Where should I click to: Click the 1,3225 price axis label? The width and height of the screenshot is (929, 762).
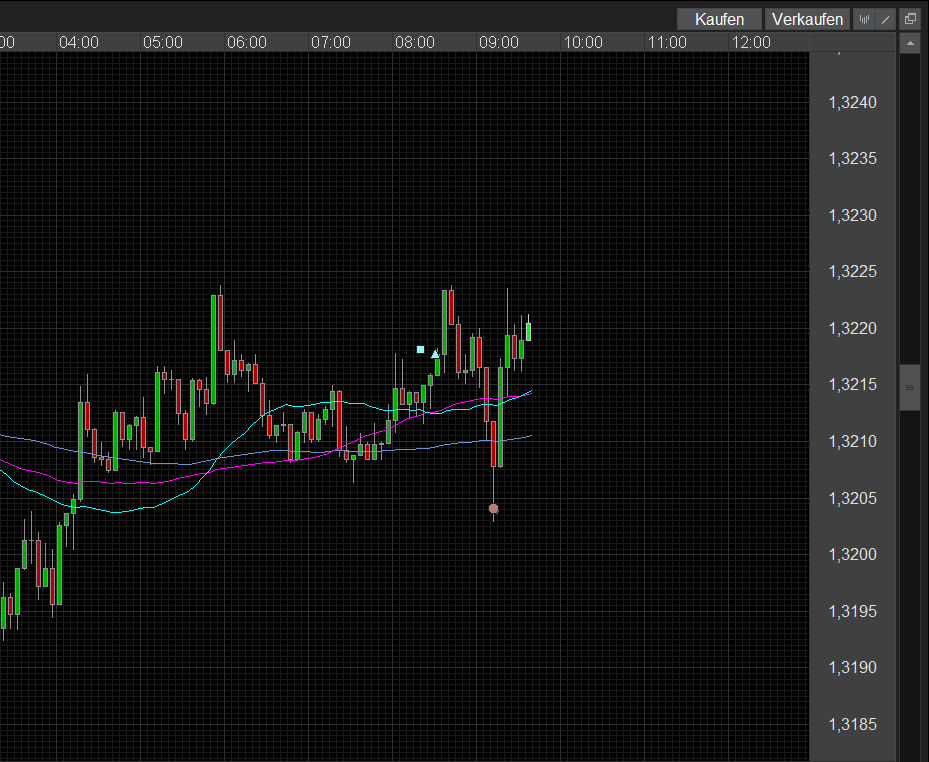point(852,273)
